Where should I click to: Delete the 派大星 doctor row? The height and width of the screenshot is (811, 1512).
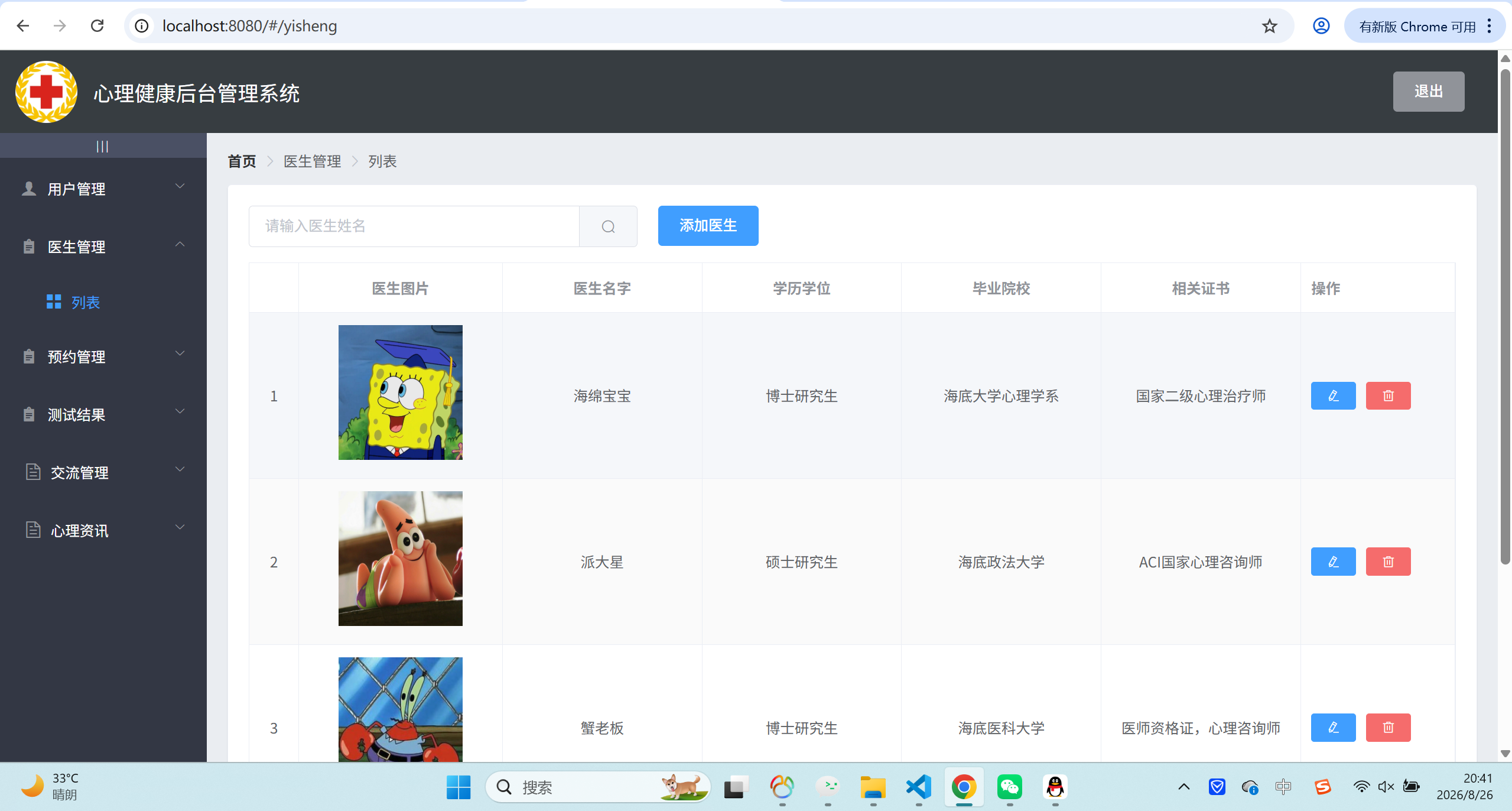(1388, 562)
